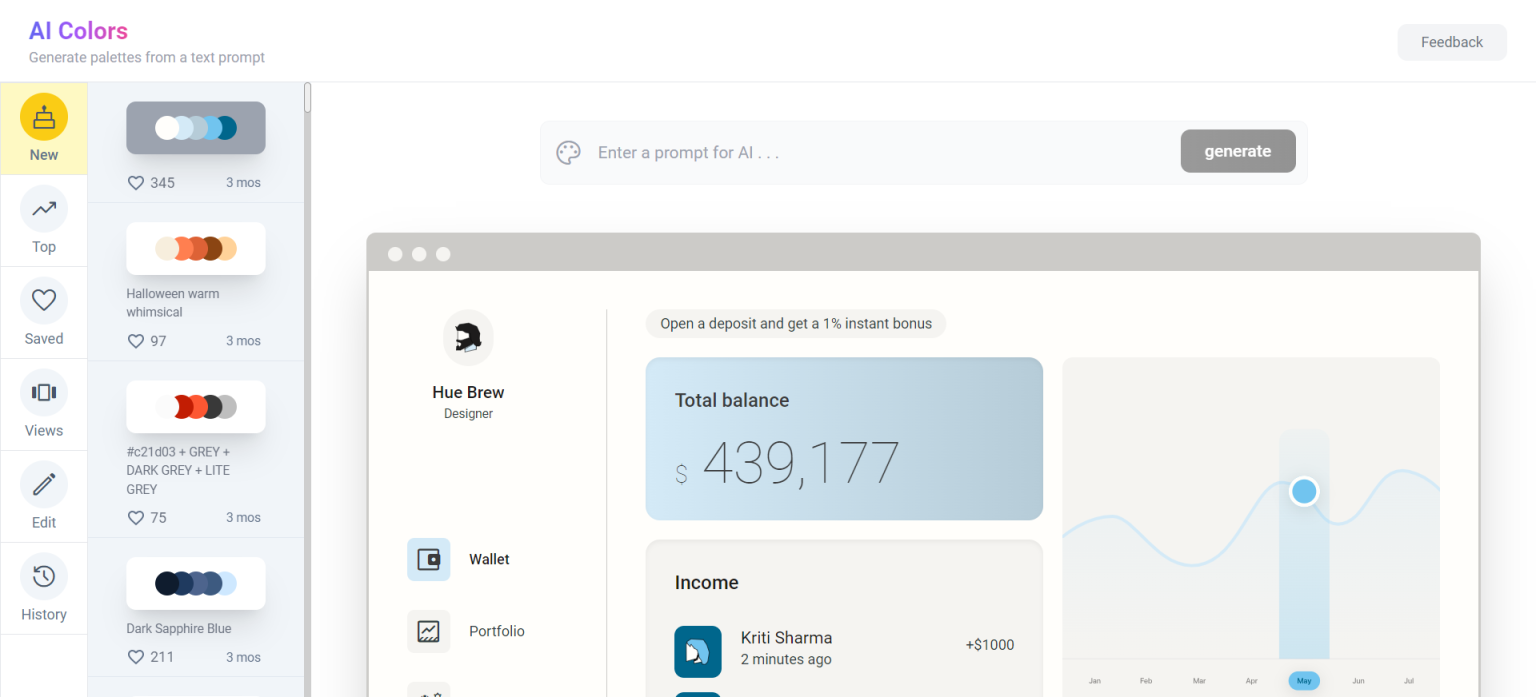This screenshot has width=1536, height=697.
Task: Click the Wallet icon in preview
Action: click(428, 559)
